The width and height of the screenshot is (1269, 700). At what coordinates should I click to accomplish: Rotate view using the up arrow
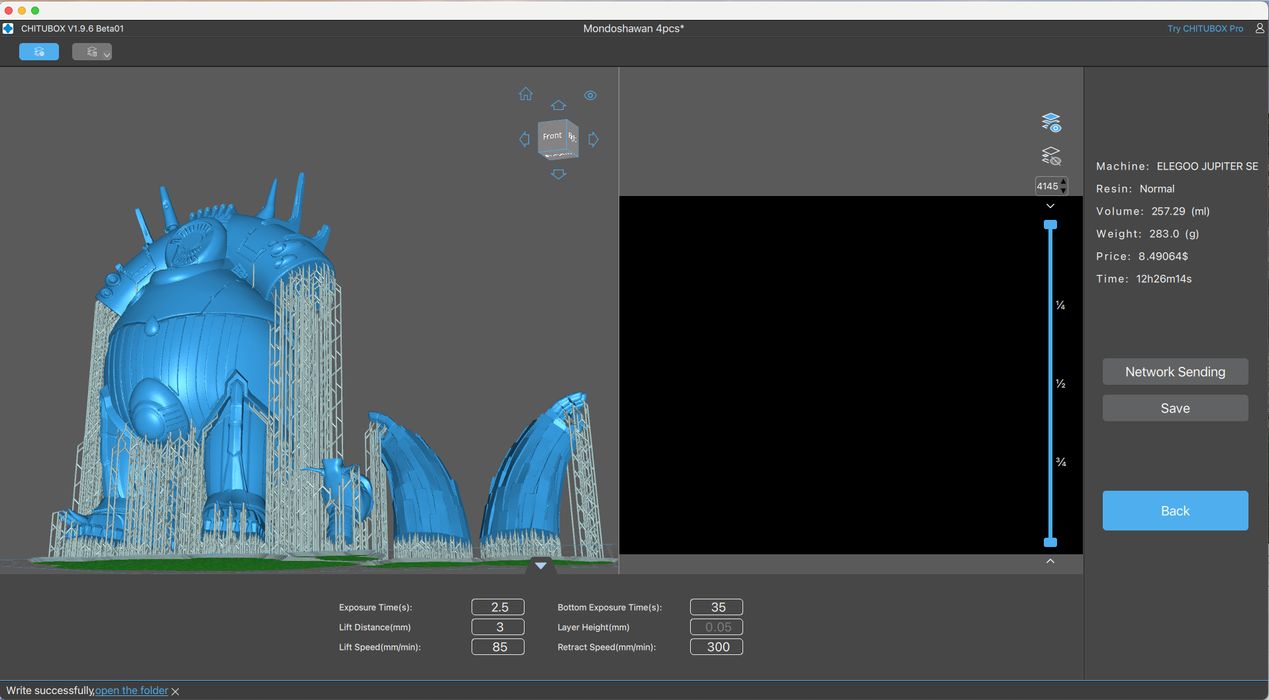pos(558,105)
